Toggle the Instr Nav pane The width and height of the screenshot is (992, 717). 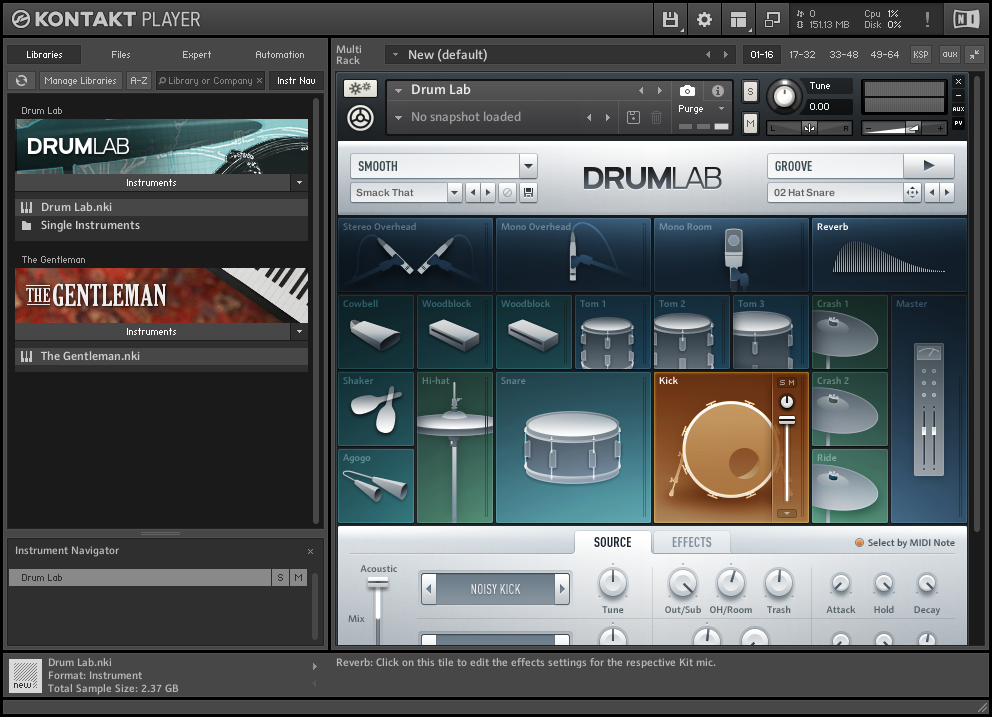pos(296,80)
